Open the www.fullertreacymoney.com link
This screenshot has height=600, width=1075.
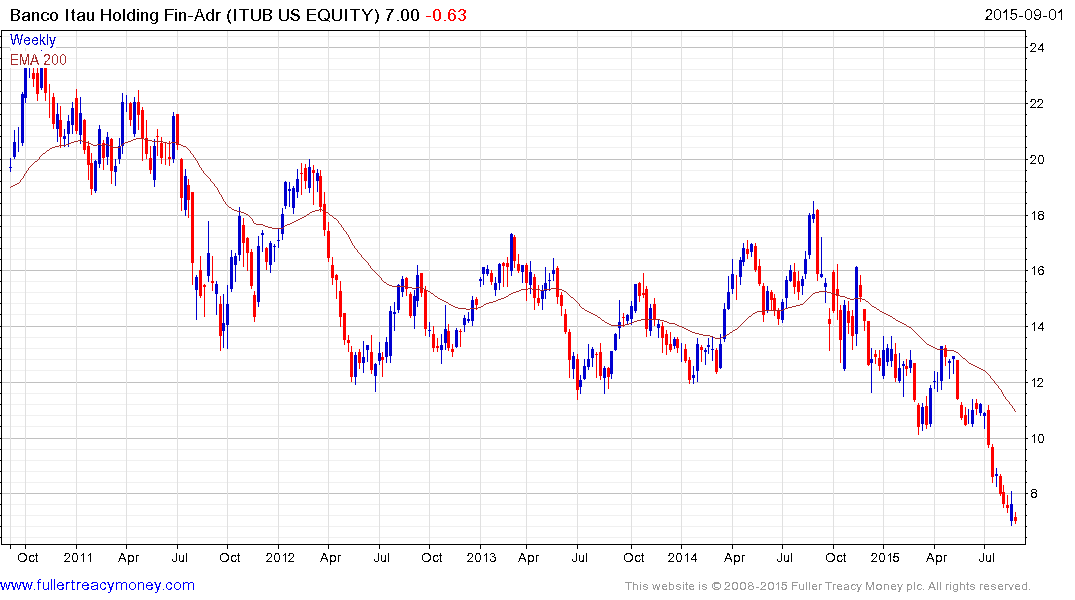pos(97,586)
